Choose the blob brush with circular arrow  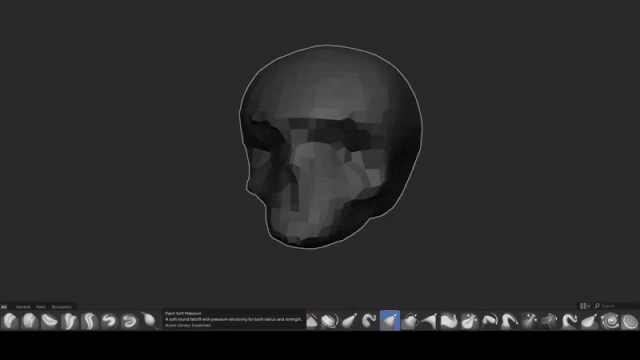410,321
